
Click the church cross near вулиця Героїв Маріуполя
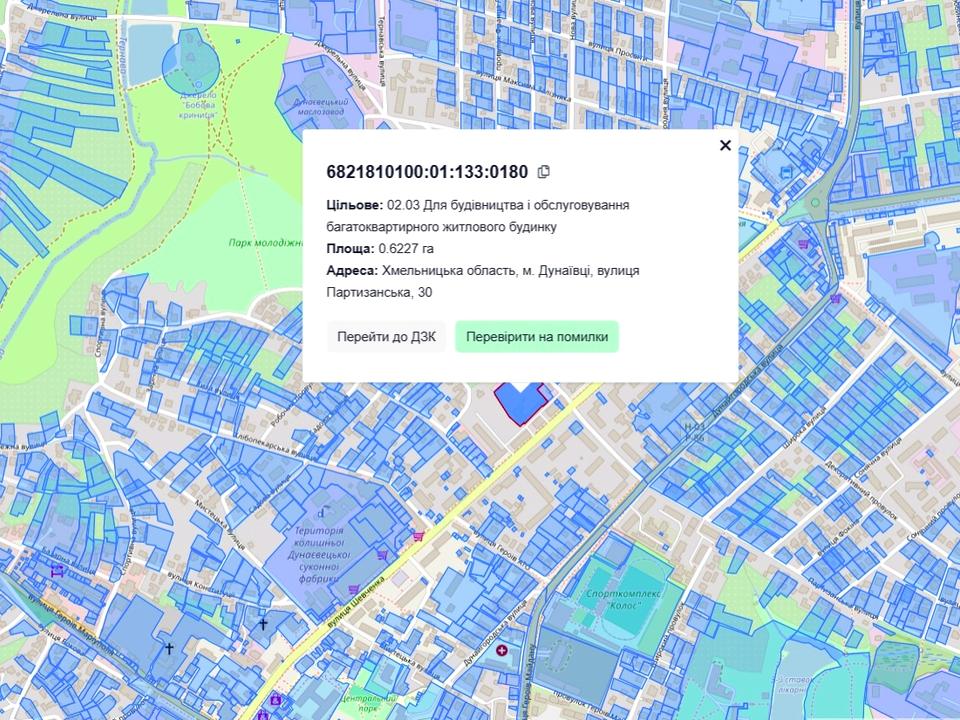pyautogui.click(x=169, y=649)
